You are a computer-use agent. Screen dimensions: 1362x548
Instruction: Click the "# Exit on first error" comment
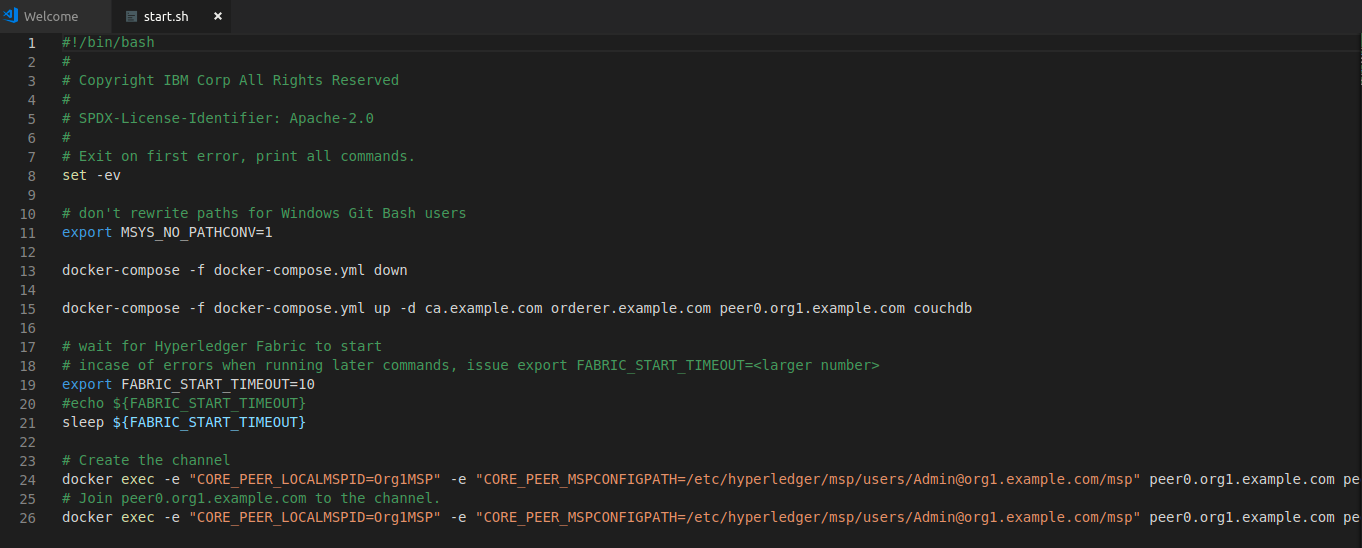pos(238,156)
